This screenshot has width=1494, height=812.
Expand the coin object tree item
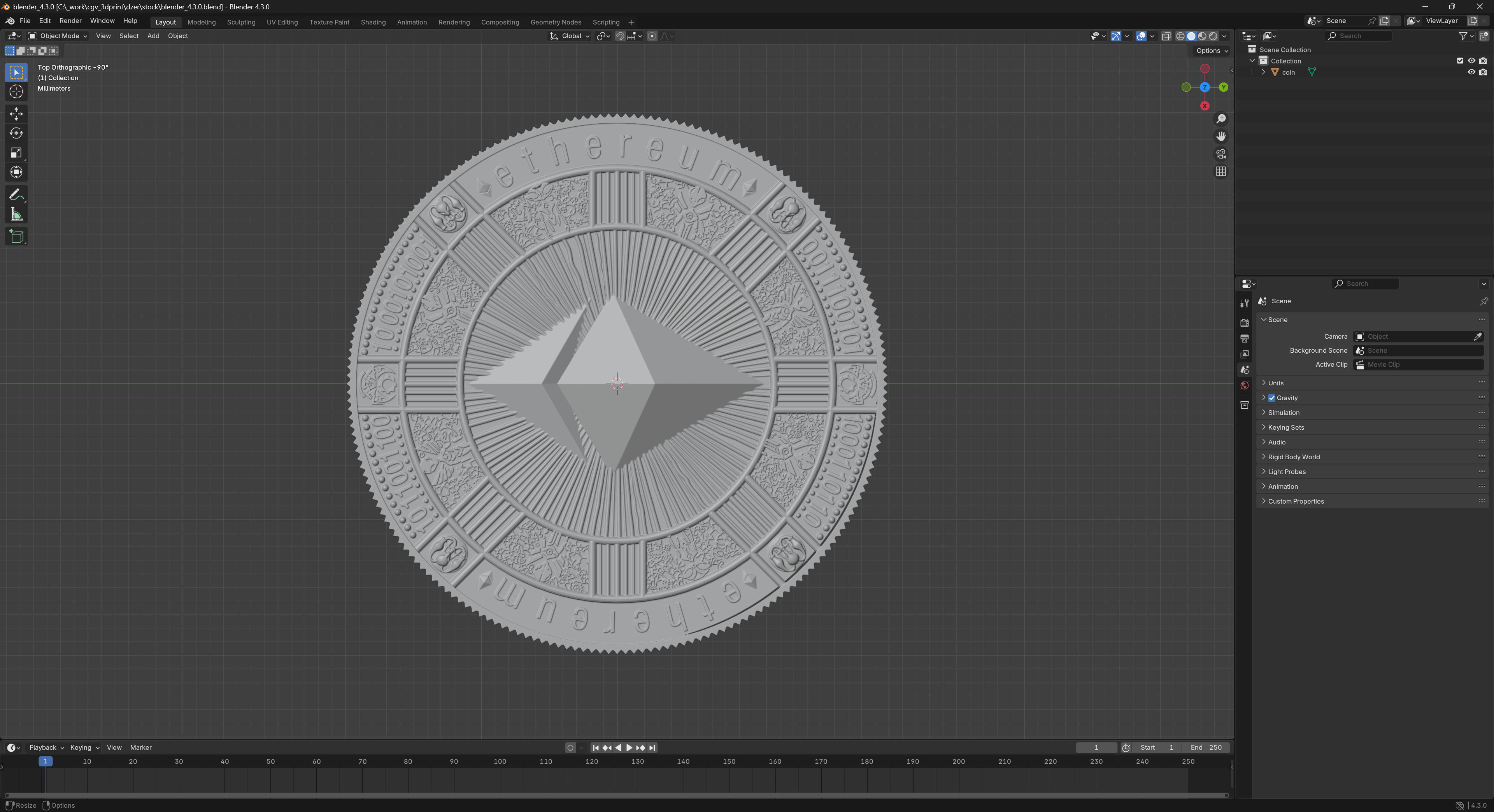[1263, 72]
